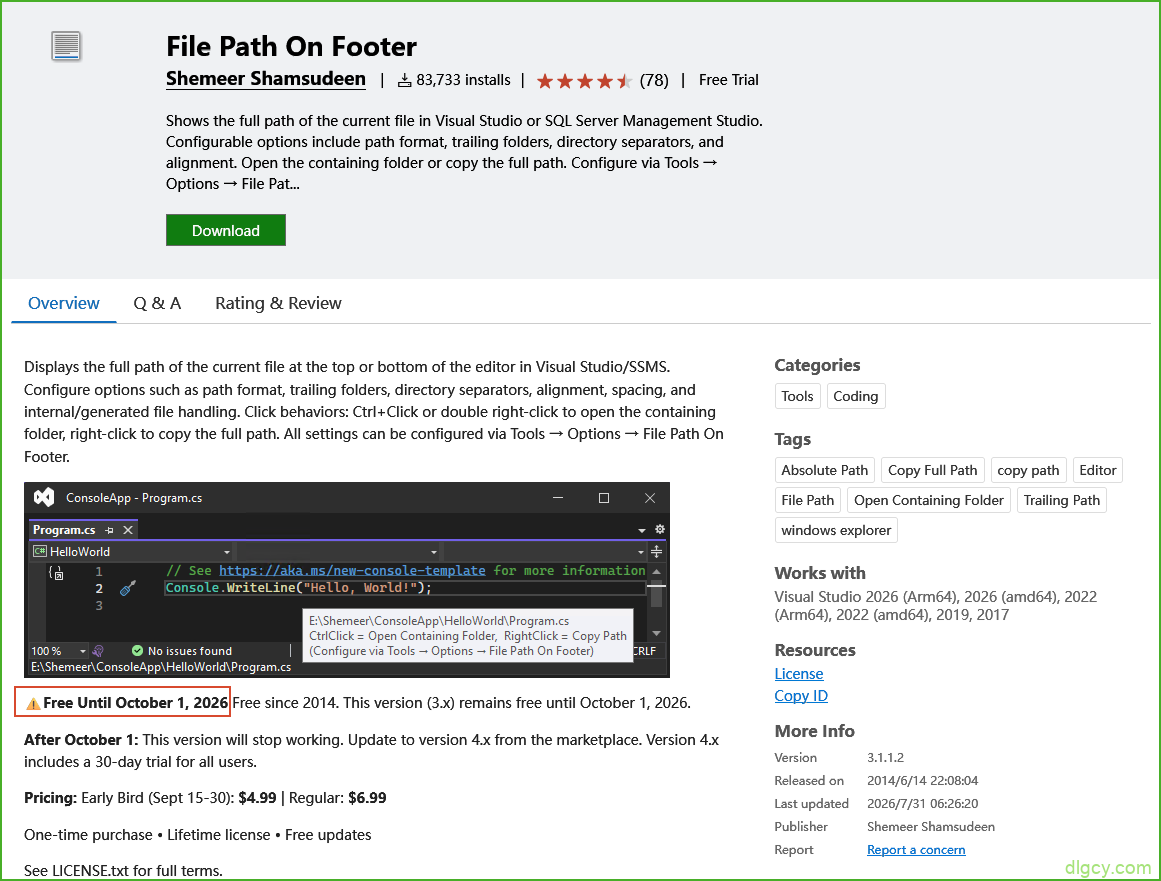Click the Free Trial label
The width and height of the screenshot is (1161, 881).
click(x=729, y=80)
